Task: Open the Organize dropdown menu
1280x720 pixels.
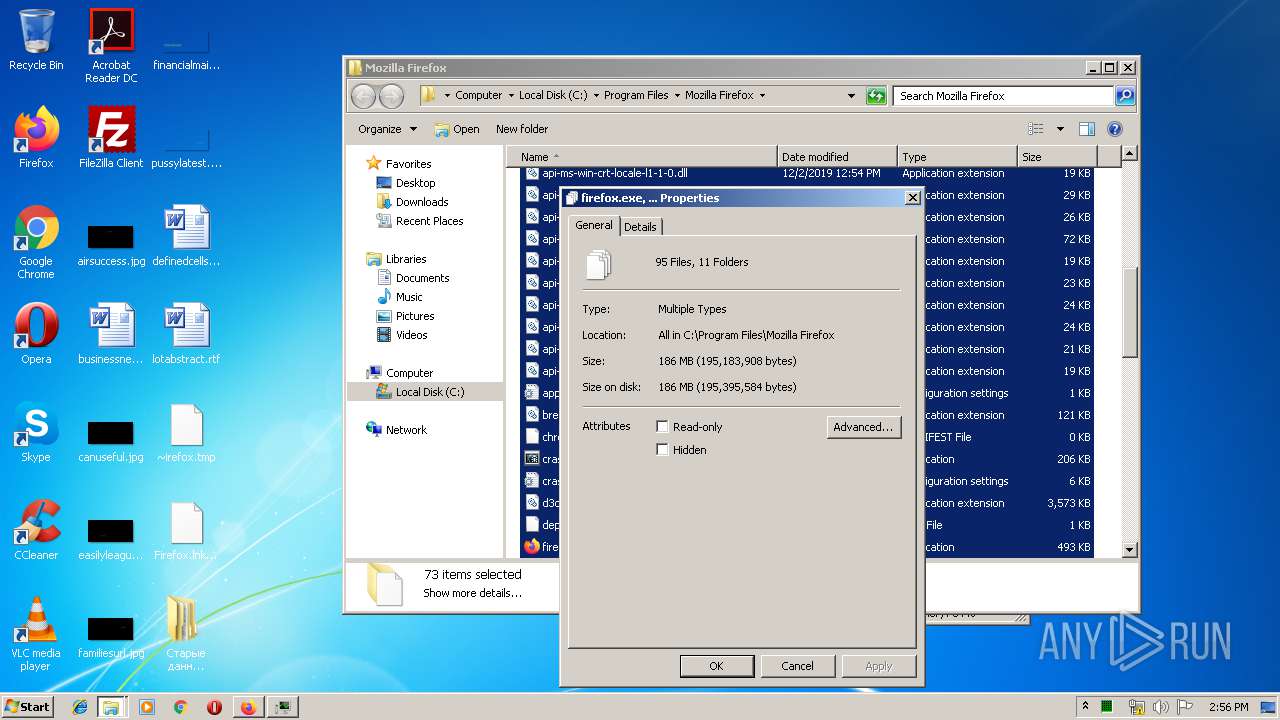Action: [x=388, y=129]
